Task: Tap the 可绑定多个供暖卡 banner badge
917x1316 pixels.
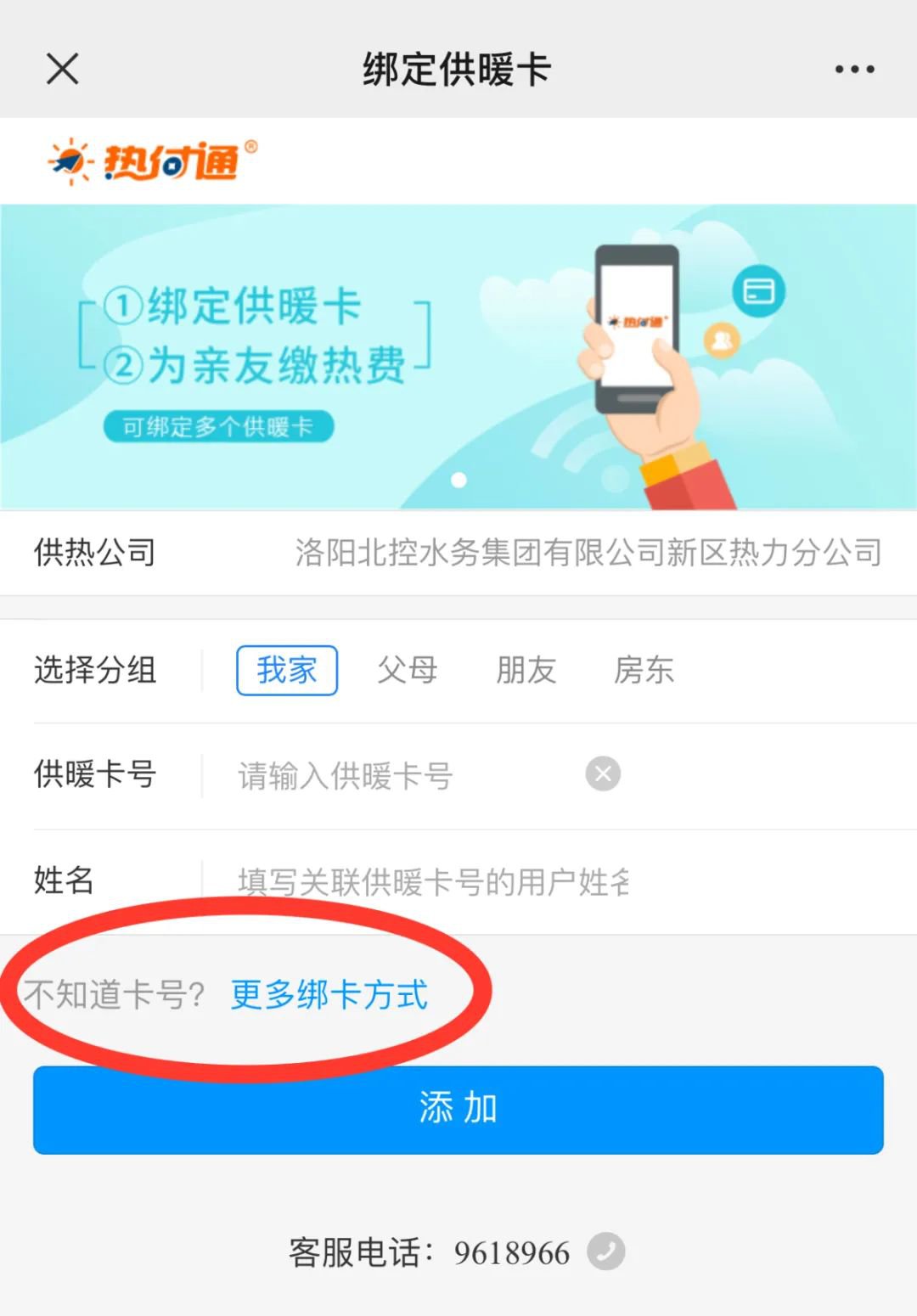Action: tap(218, 426)
